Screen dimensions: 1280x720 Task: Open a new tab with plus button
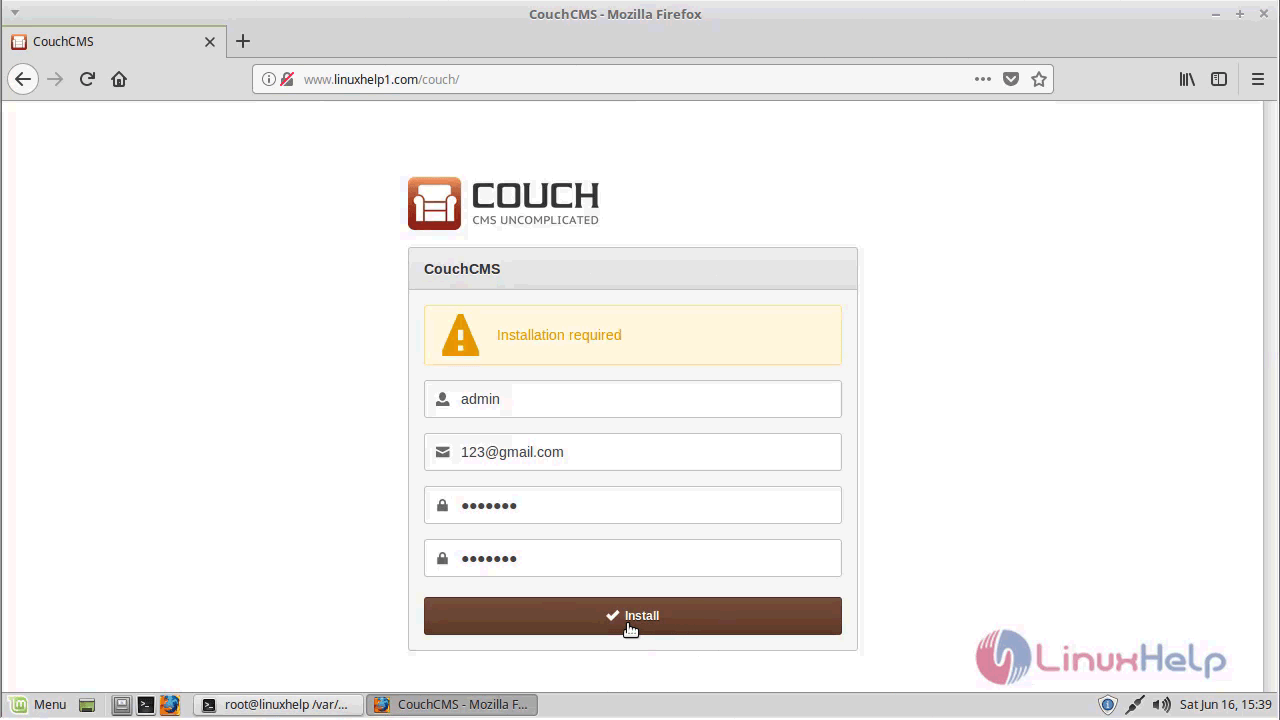pyautogui.click(x=243, y=41)
